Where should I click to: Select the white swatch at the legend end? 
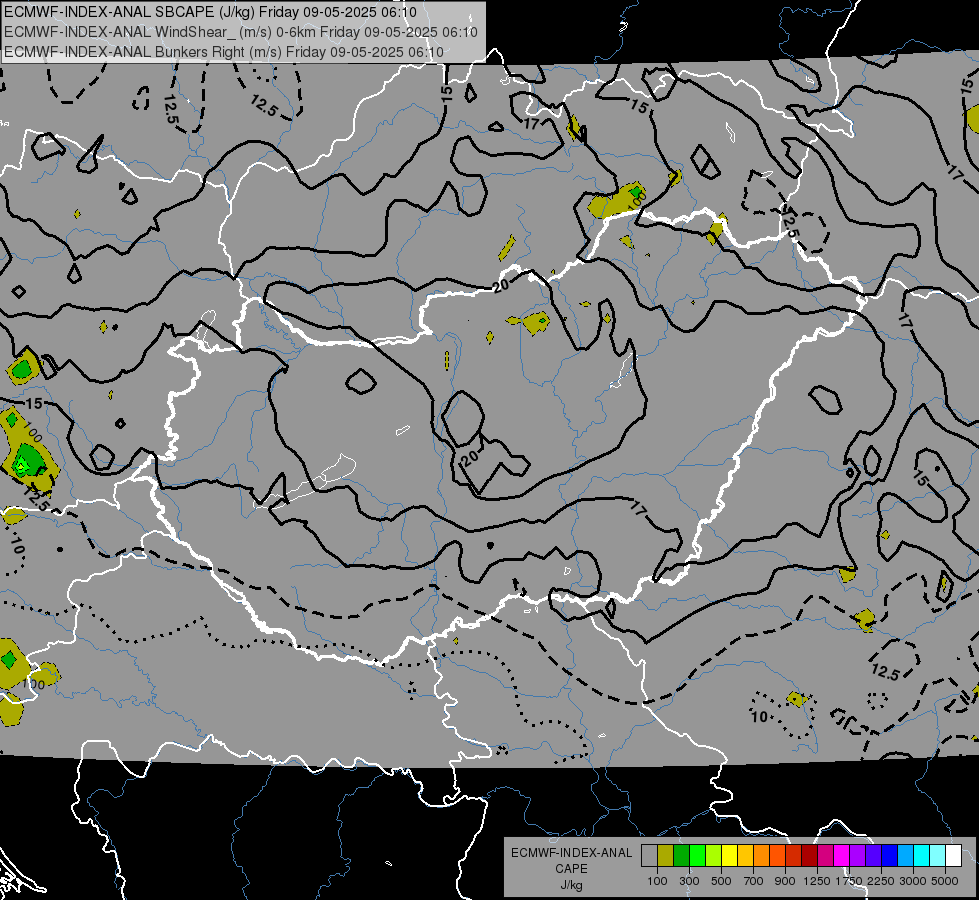click(953, 856)
